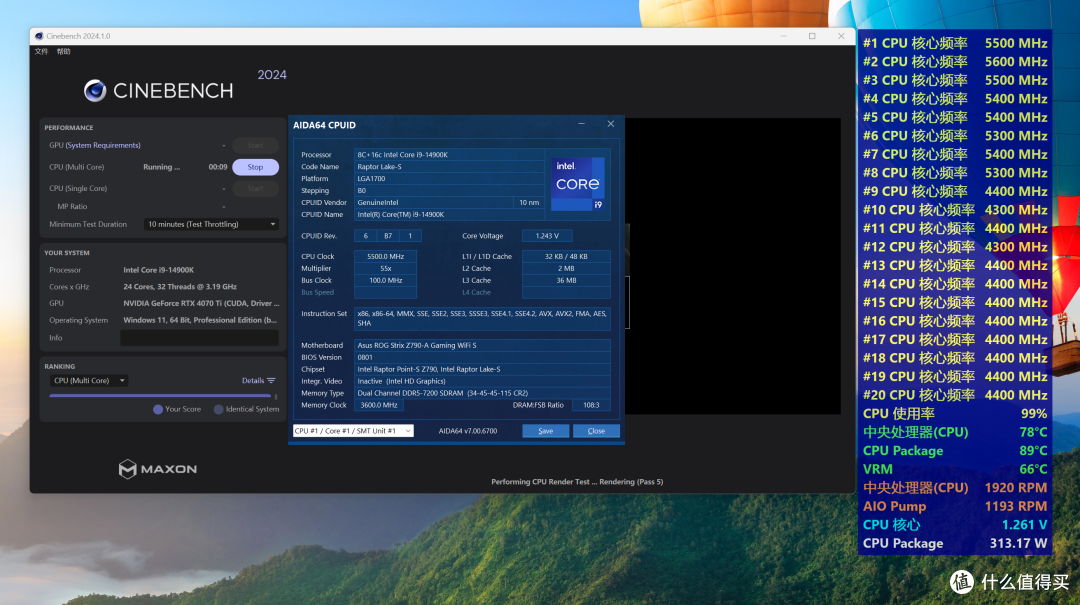Click the #20 CPU 核心频率 sensor row
Image resolution: width=1080 pixels, height=605 pixels.
click(x=955, y=395)
